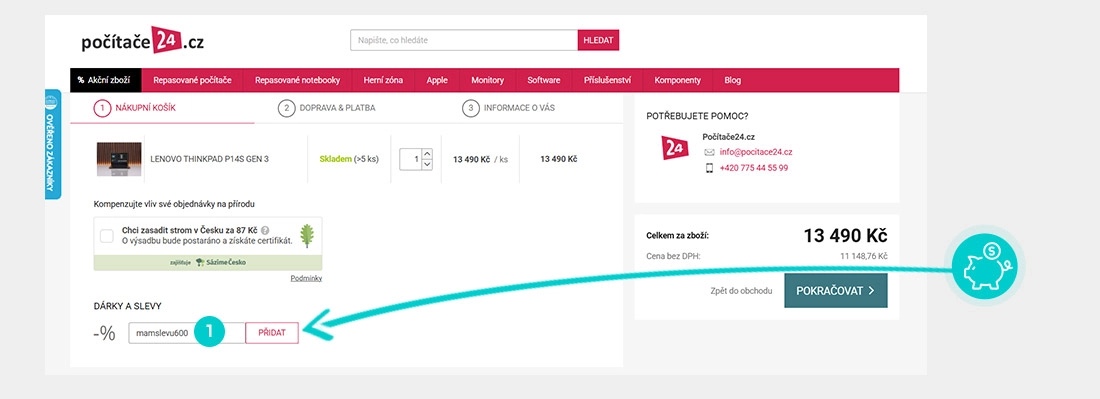Screen dimensions: 1100x399
Task: Click the Sázíme Česko logo
Action: 221,263
